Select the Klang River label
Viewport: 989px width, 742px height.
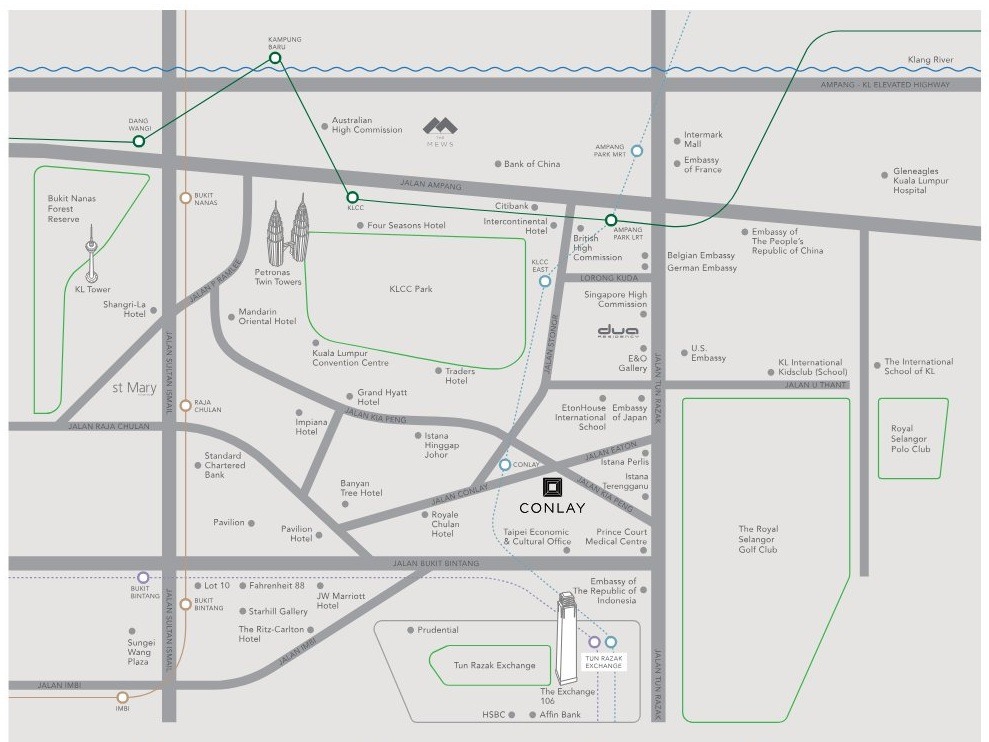point(930,59)
